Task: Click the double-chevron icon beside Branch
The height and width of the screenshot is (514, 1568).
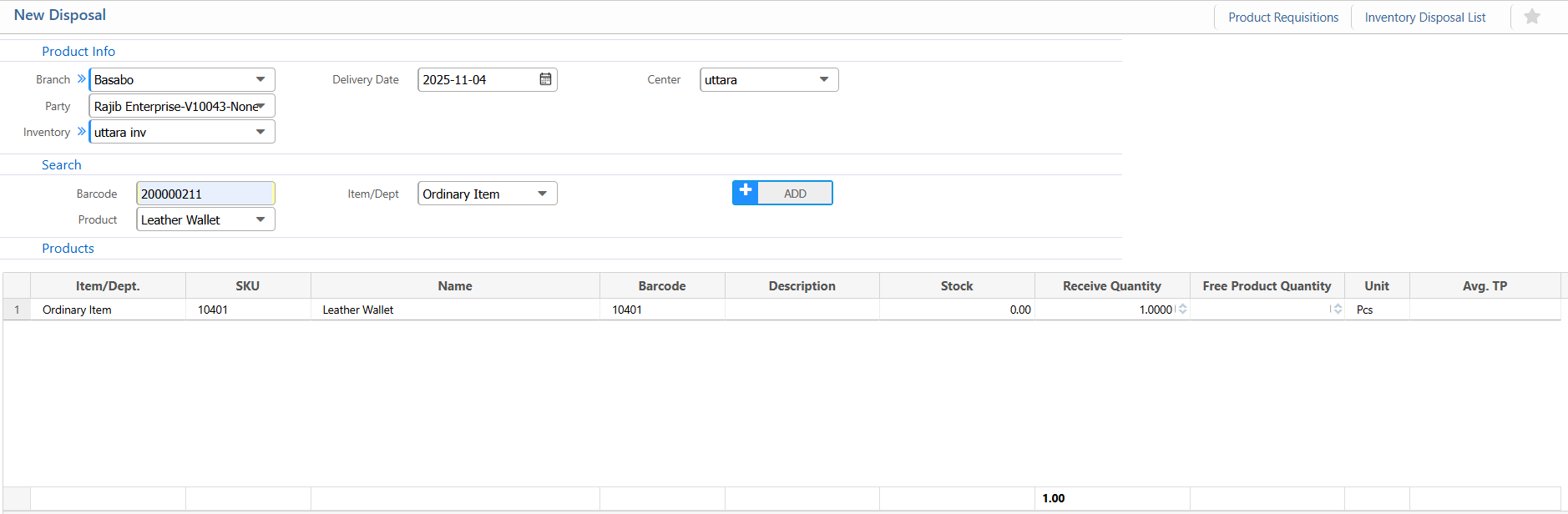Action: [x=81, y=79]
